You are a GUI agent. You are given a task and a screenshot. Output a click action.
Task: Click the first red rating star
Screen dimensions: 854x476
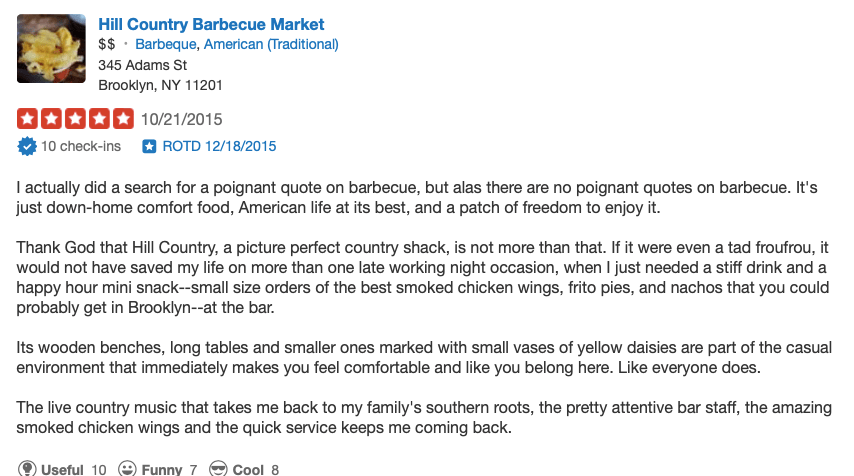click(x=28, y=118)
